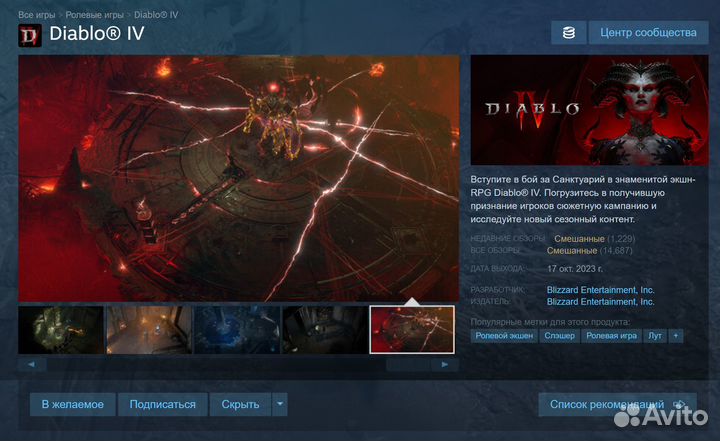Select the first green-monster screenshot thumbnail
The height and width of the screenshot is (441, 720).
(61, 330)
